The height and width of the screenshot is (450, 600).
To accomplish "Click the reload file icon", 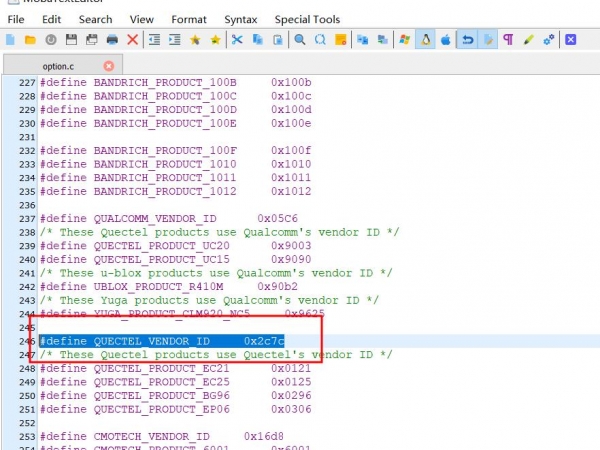I will pyautogui.click(x=51, y=40).
